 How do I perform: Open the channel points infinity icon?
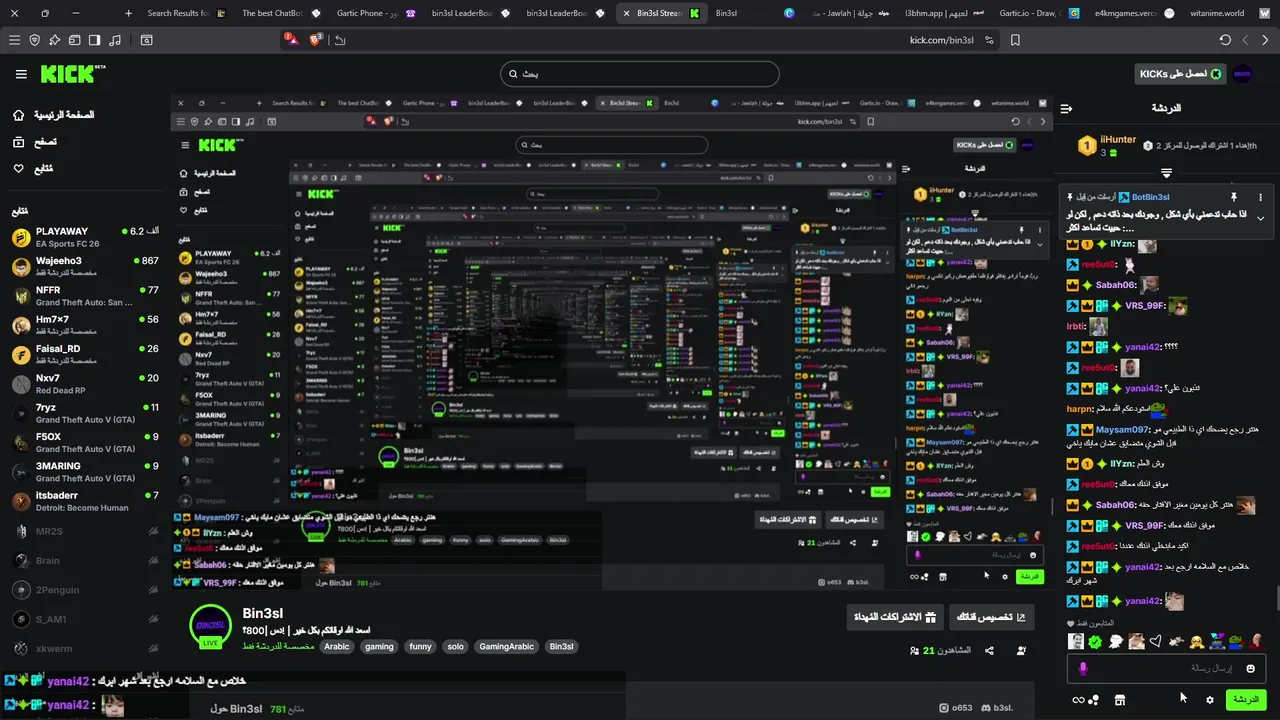(1078, 700)
